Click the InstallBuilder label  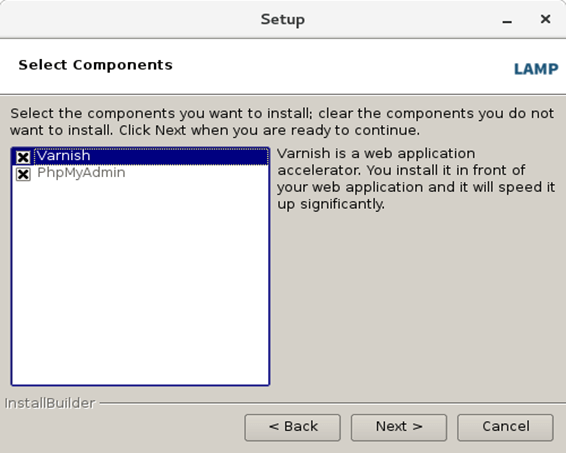point(49,403)
